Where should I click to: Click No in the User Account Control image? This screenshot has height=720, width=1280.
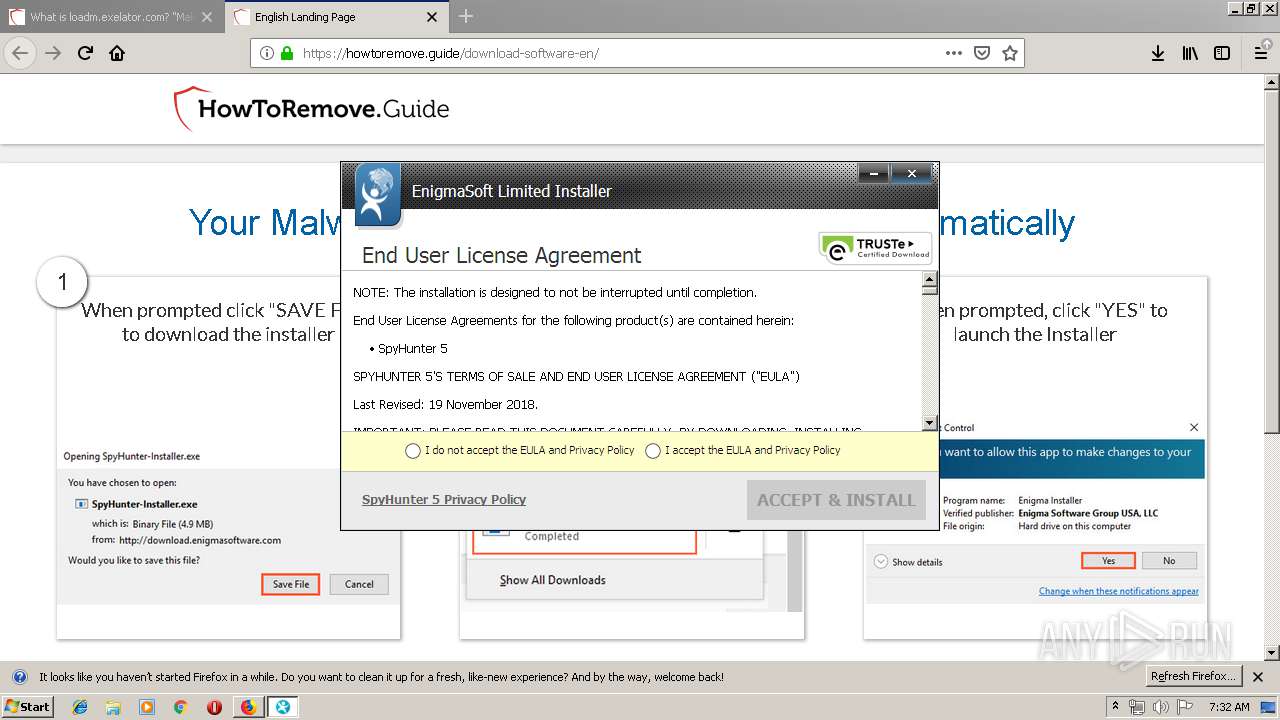1169,561
